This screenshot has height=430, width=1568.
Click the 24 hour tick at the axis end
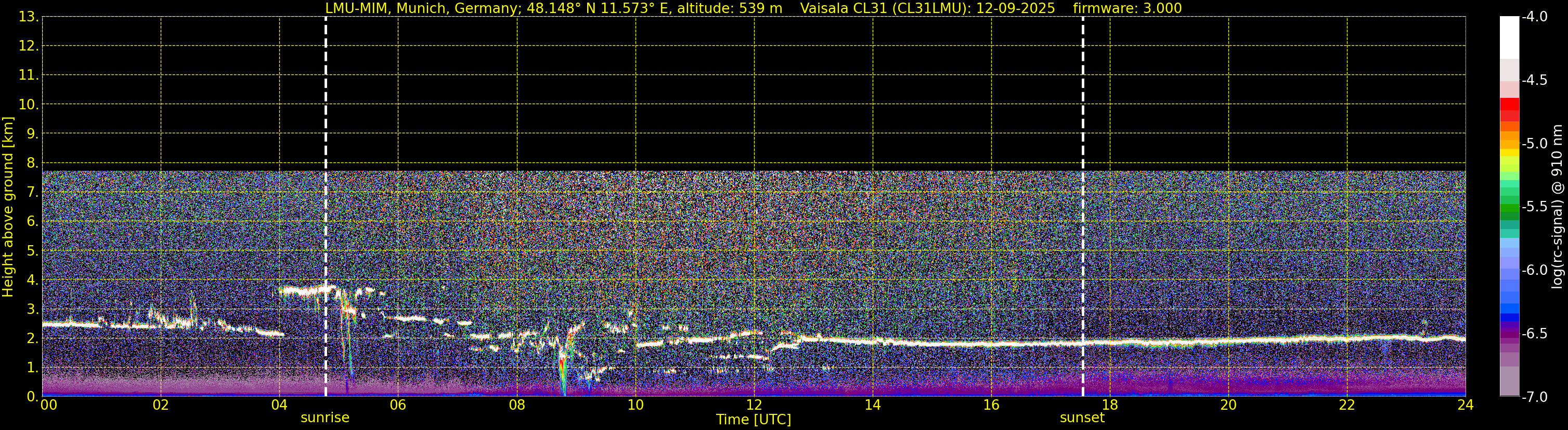1465,406
